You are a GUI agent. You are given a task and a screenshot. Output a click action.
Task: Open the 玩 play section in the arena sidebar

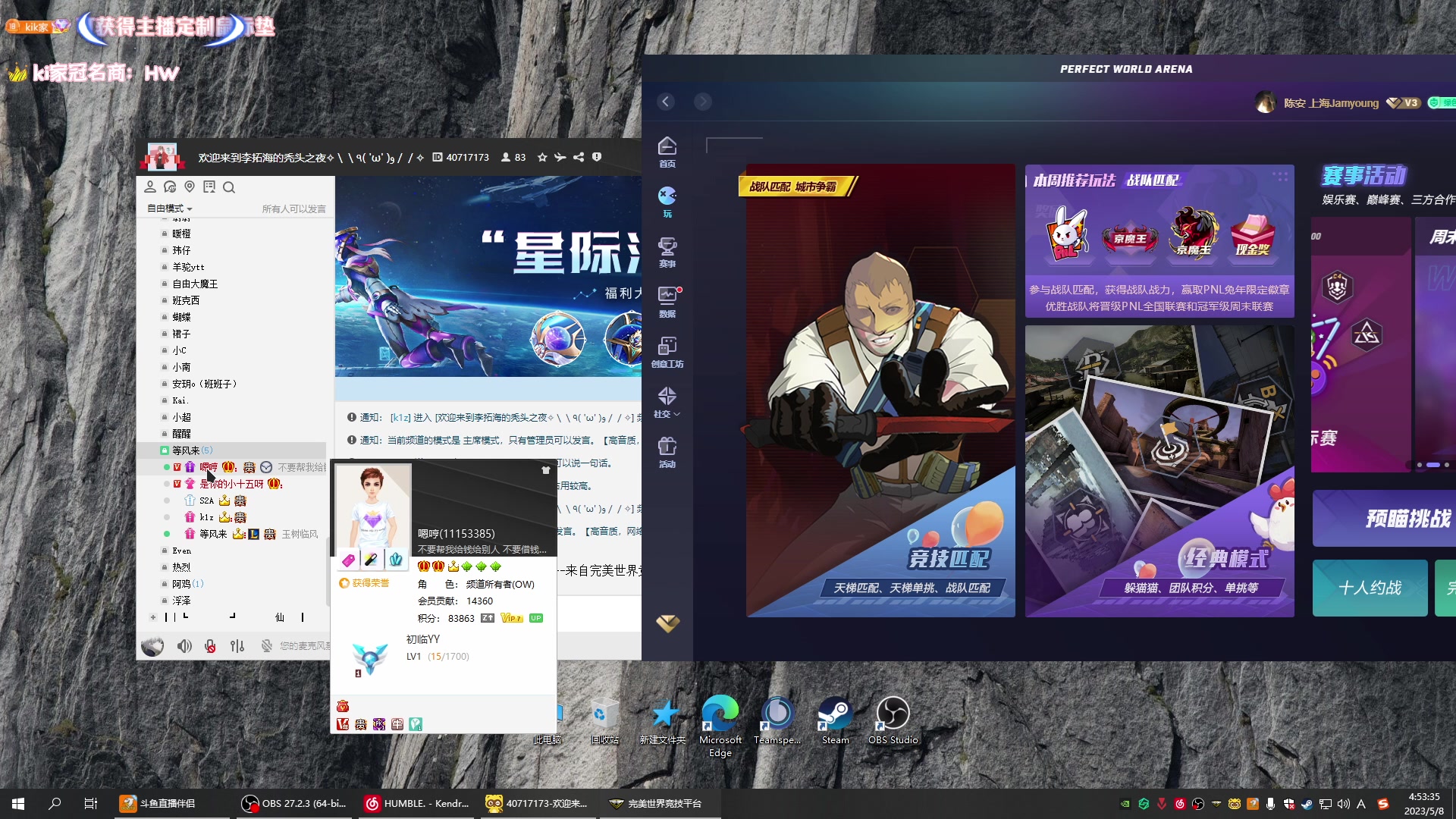coord(667,202)
